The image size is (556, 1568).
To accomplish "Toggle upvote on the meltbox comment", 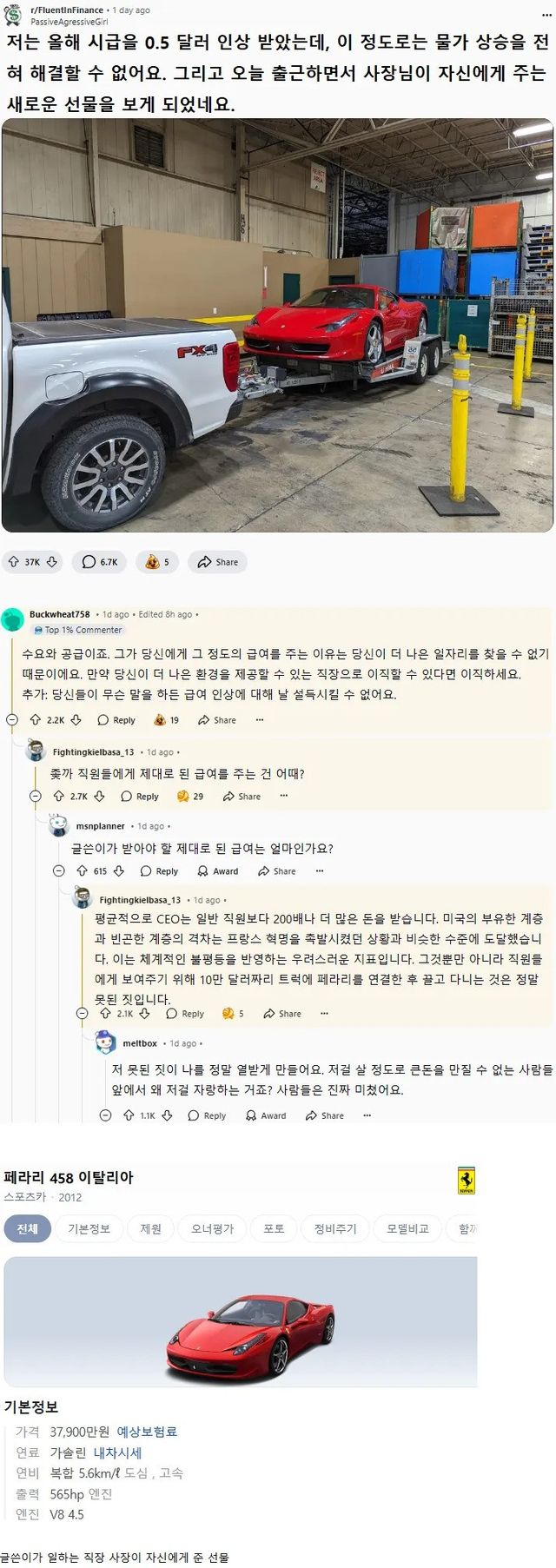I will [x=129, y=1115].
